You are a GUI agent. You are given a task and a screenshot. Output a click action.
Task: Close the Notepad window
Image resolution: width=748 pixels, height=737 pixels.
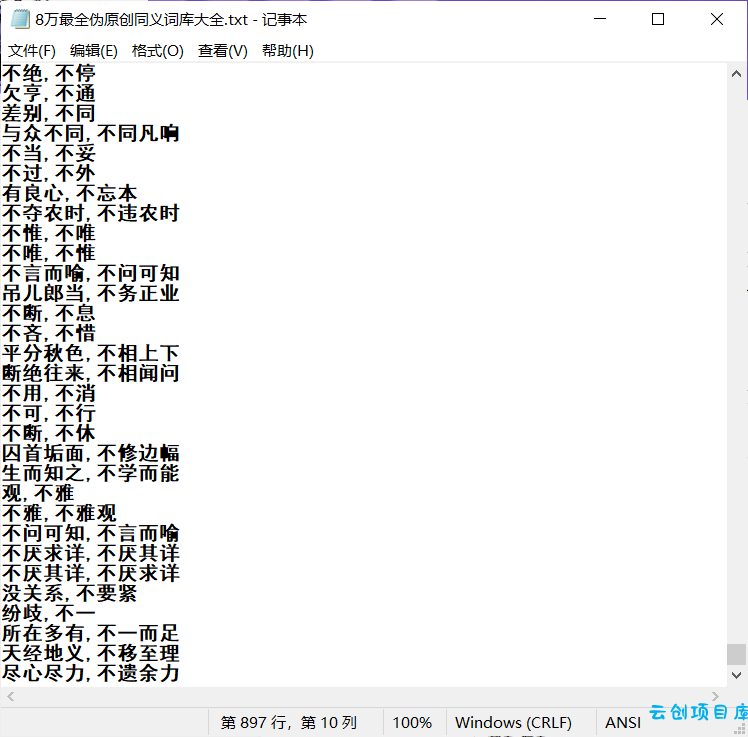pyautogui.click(x=717, y=19)
